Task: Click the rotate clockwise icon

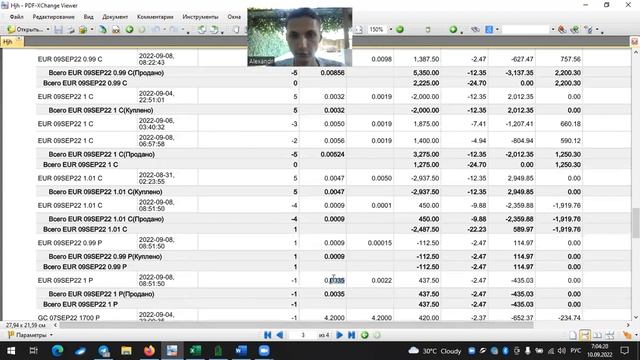Action: pos(213,29)
